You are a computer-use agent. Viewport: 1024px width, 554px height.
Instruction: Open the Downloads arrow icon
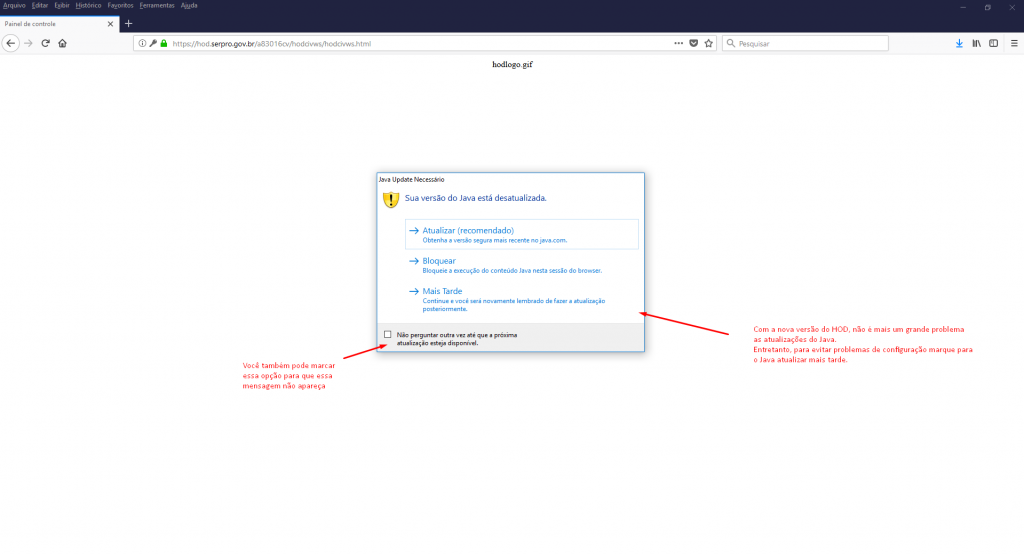pyautogui.click(x=960, y=43)
